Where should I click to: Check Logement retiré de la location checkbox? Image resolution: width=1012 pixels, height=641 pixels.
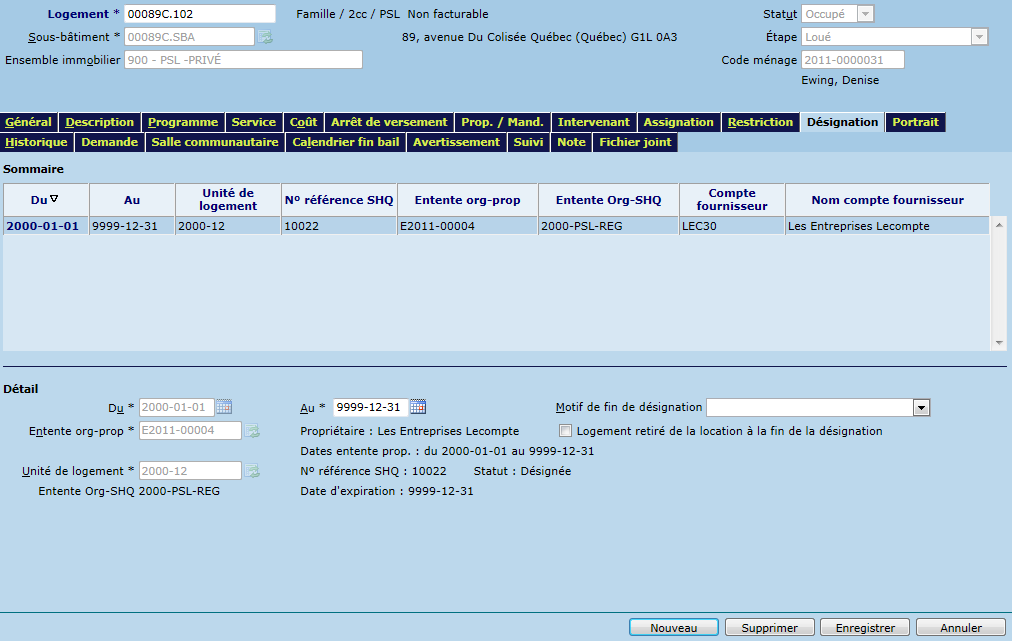pyautogui.click(x=566, y=431)
